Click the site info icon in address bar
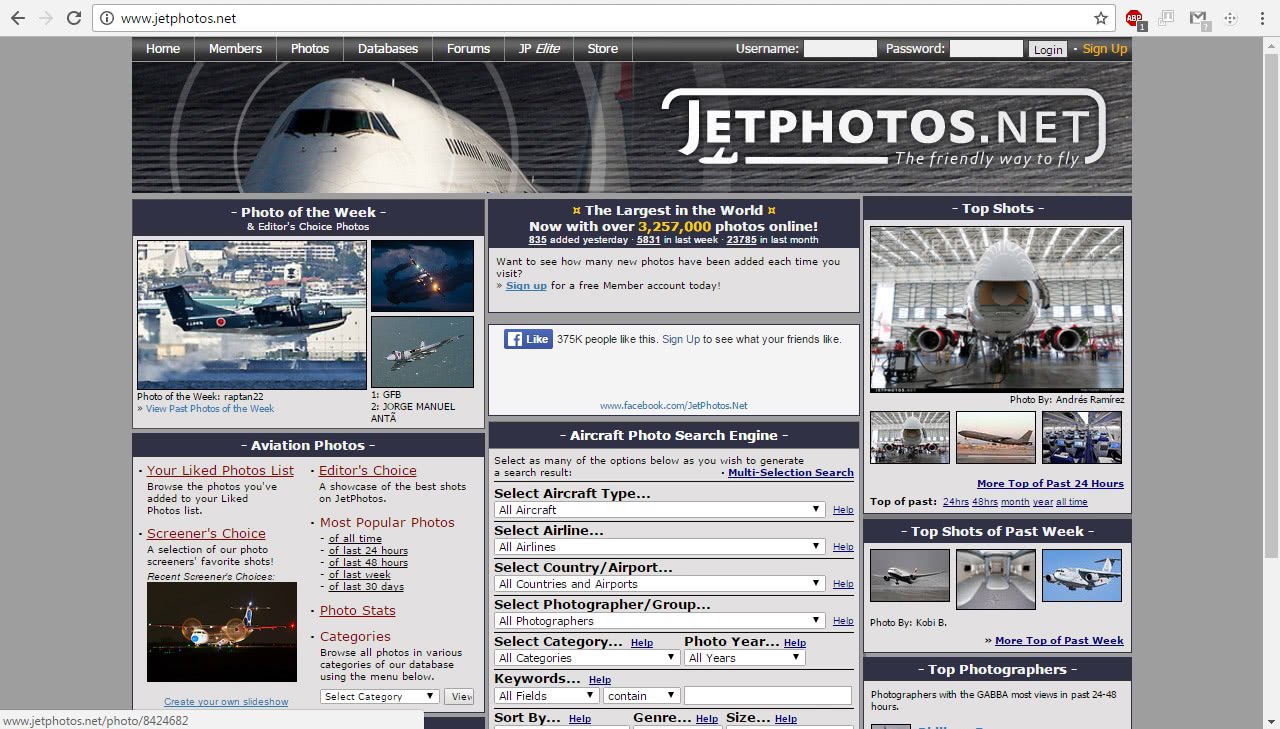The height and width of the screenshot is (729, 1280). (107, 18)
